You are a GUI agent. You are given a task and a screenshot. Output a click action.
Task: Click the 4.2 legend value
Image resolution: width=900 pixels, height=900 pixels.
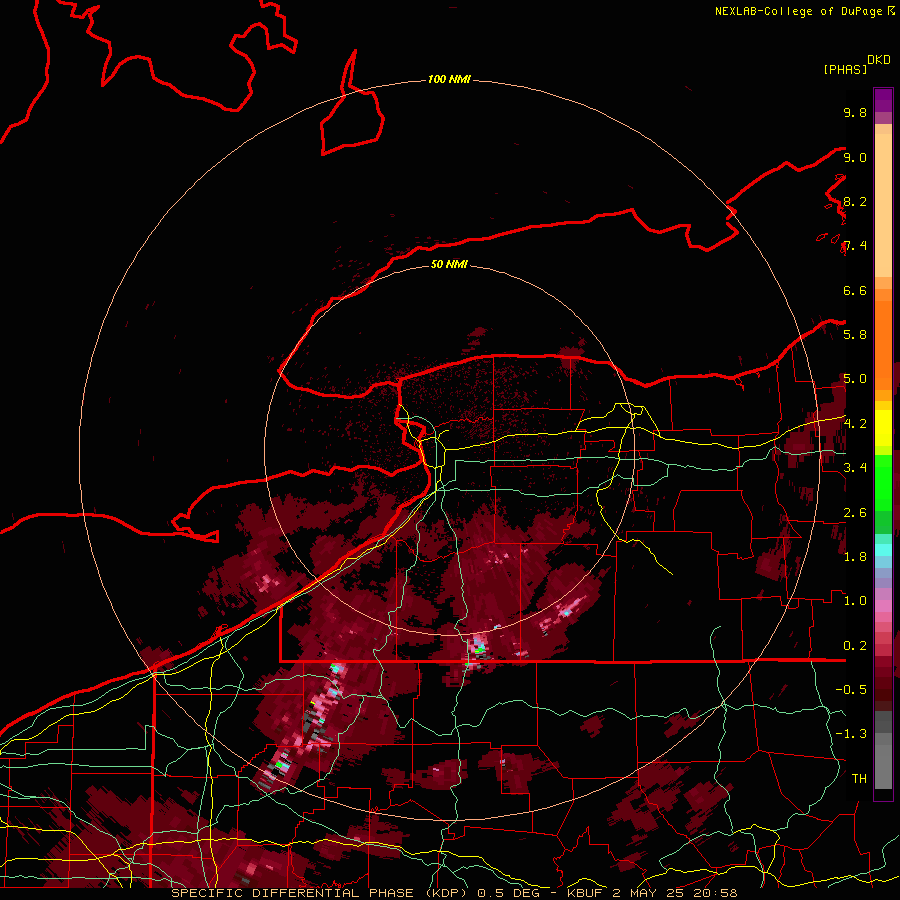[x=855, y=423]
